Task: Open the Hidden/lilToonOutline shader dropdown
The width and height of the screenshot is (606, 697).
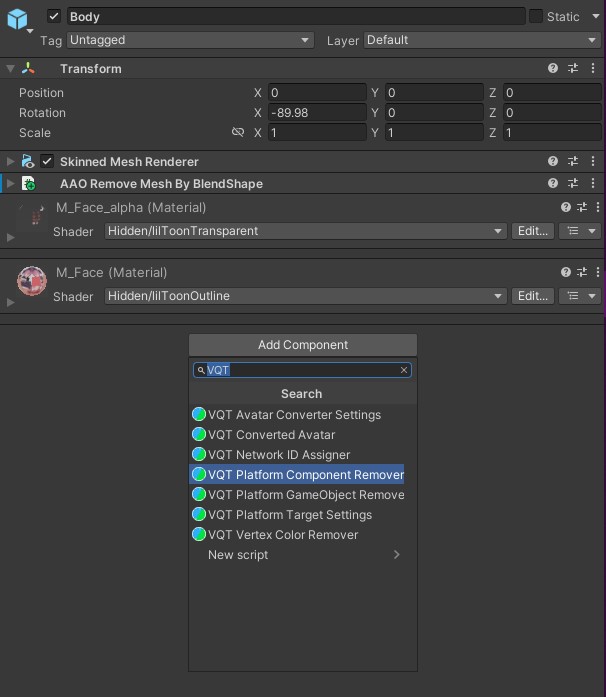Action: (305, 296)
